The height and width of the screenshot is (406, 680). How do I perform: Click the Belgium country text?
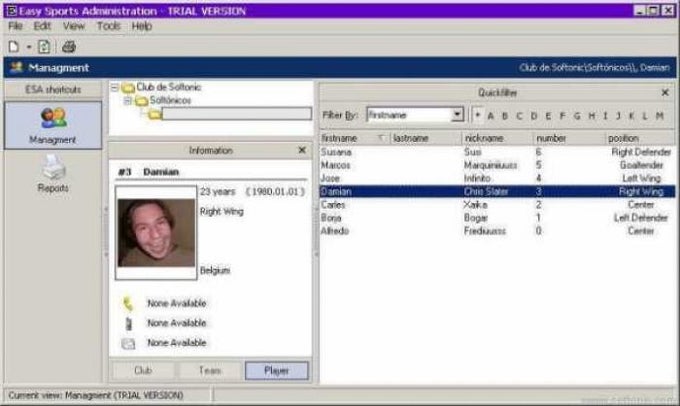[x=215, y=271]
